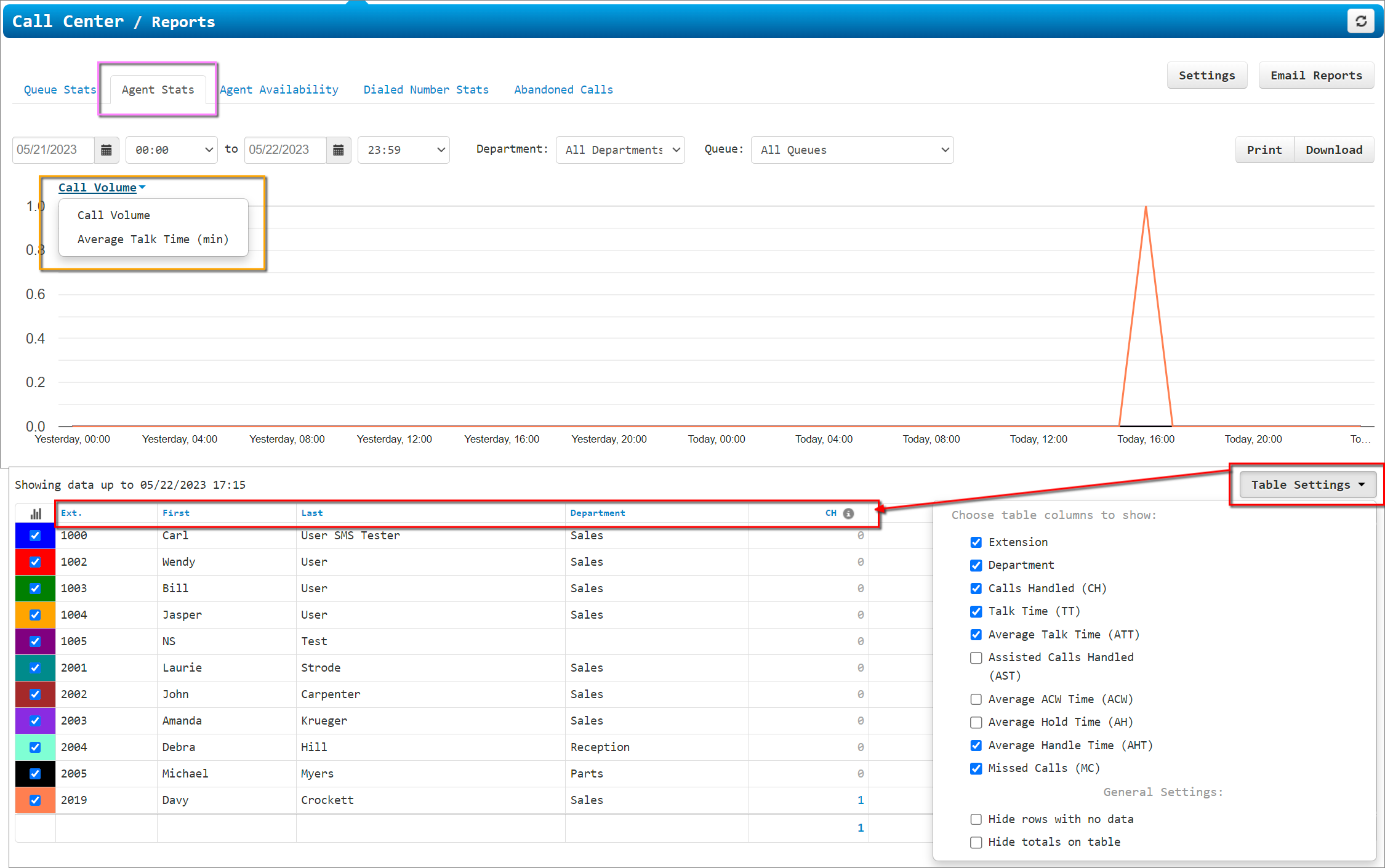Screen dimensions: 1385x868
Task: Toggle chart checkbox for extension 1003
Action: coord(35,589)
